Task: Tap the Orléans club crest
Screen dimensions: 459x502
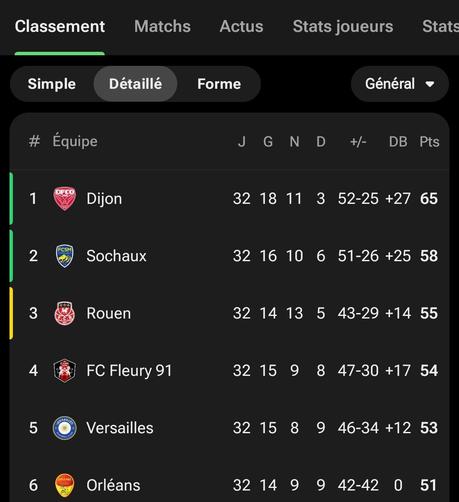Action: coord(65,485)
